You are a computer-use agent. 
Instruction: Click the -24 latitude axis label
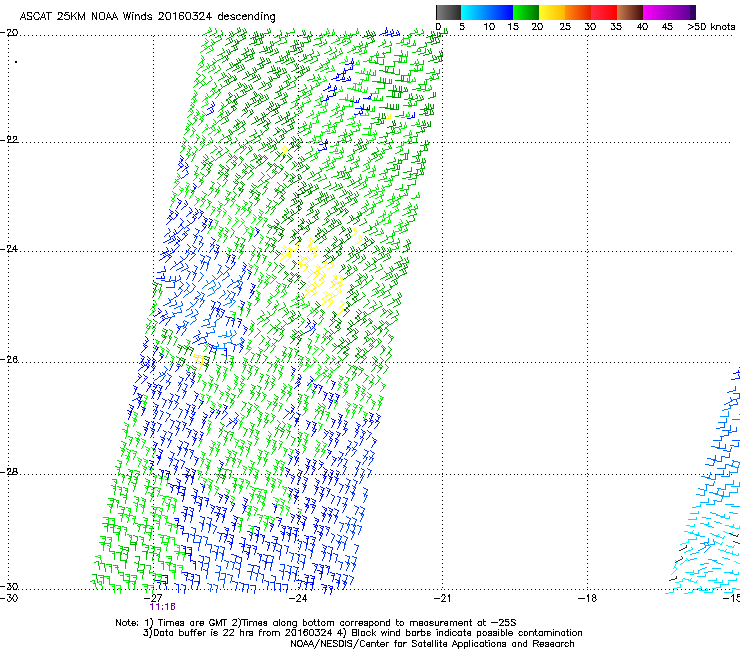point(9,249)
